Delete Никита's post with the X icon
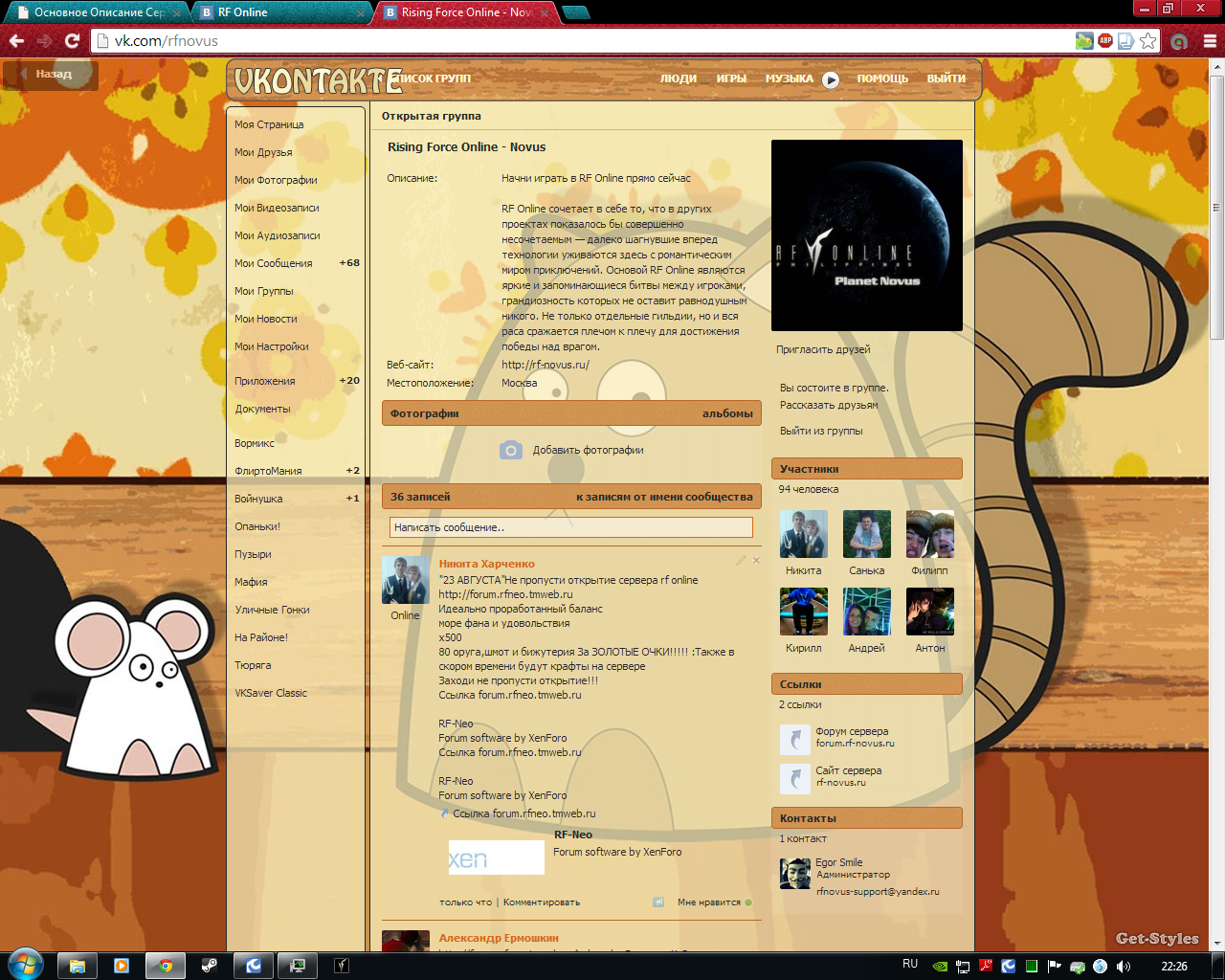 (x=756, y=560)
